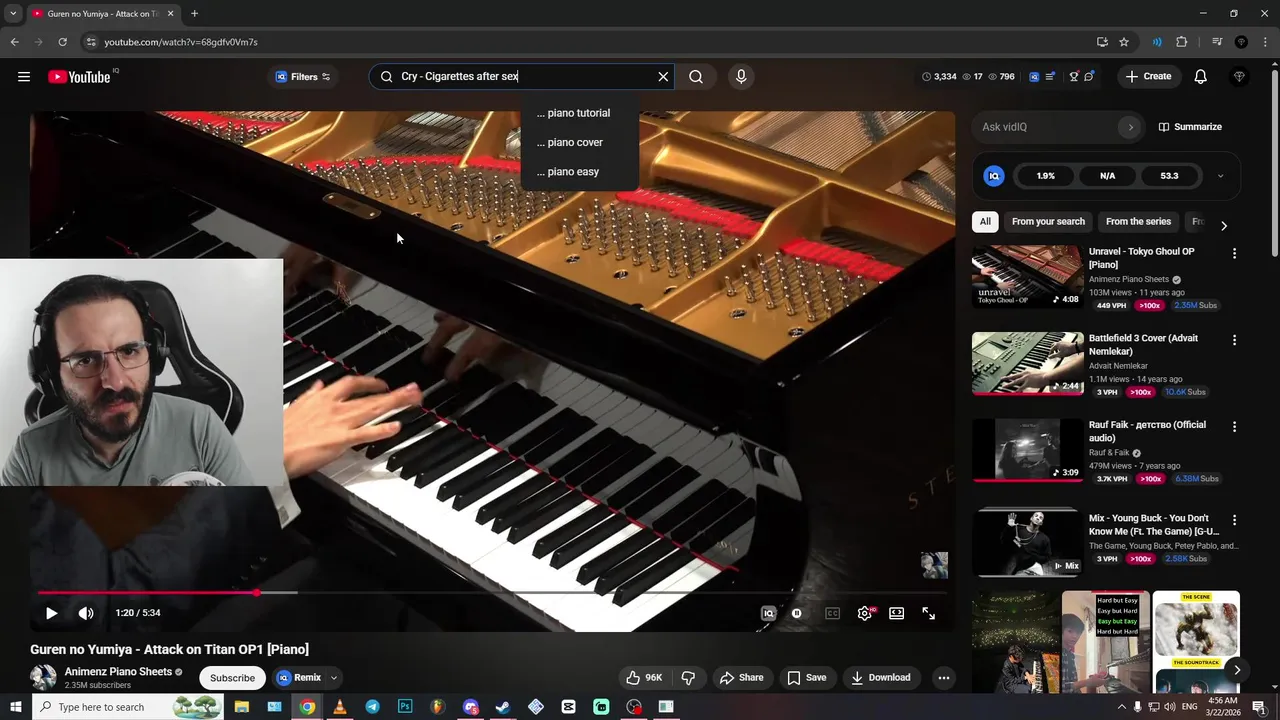This screenshot has height=720, width=1280.
Task: Toggle closed captions (CC)
Action: tap(832, 613)
